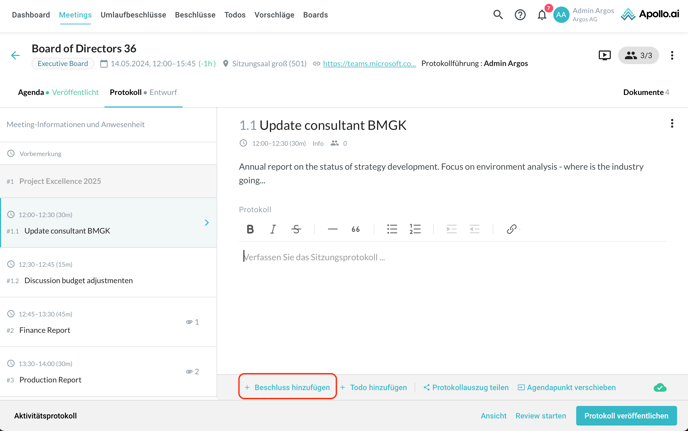Open agenda item three-dot menu
The image size is (688, 431).
672,124
